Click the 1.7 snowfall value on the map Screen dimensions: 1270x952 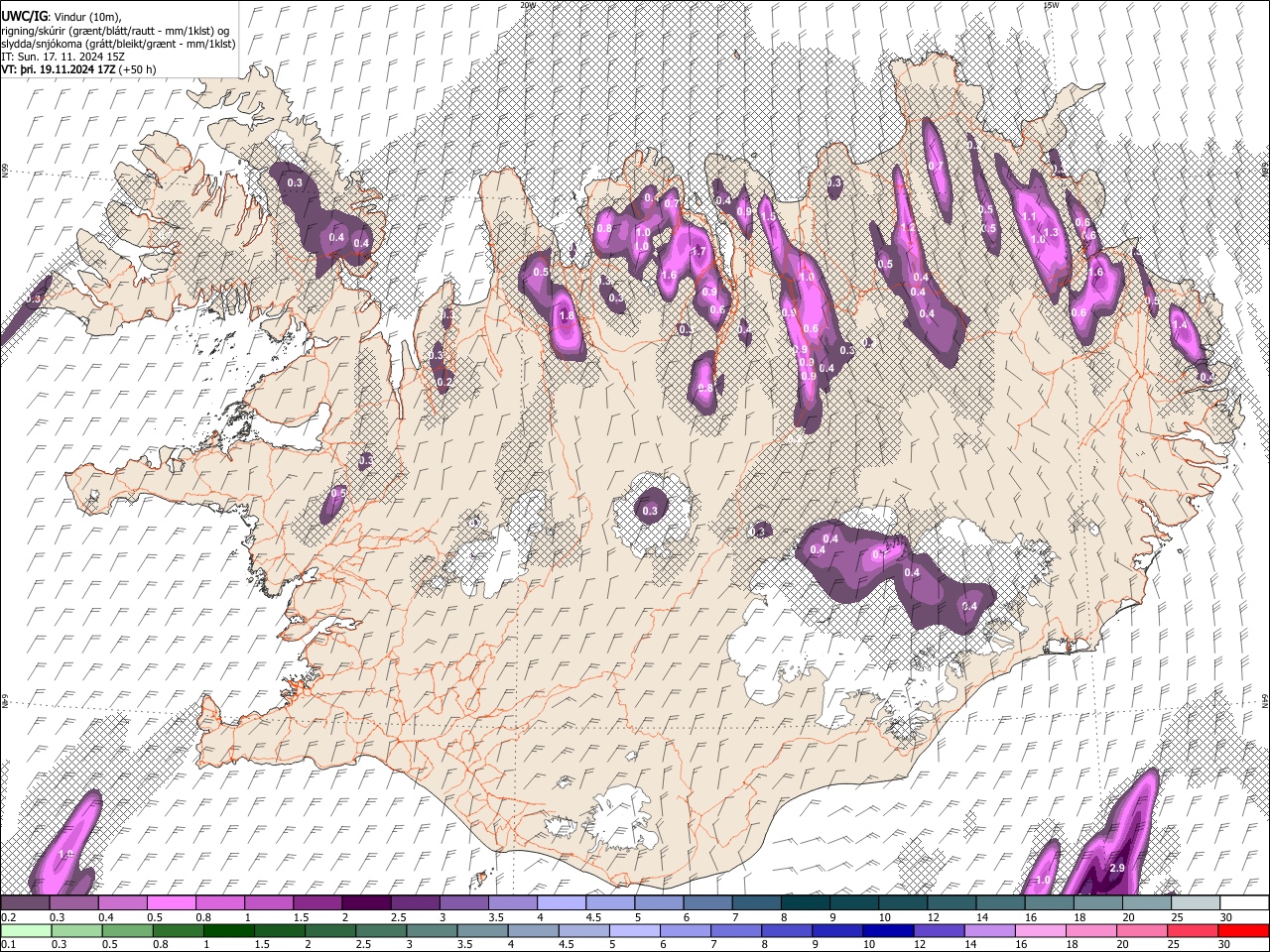[698, 252]
